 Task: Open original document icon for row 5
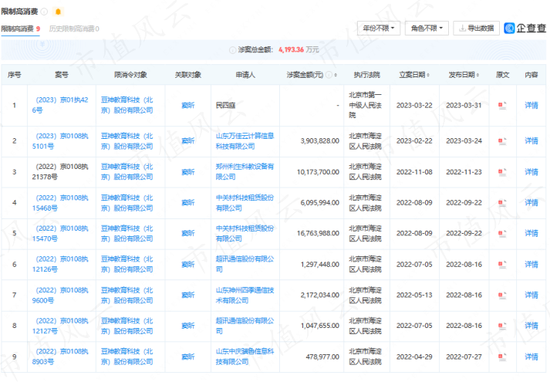pos(502,233)
